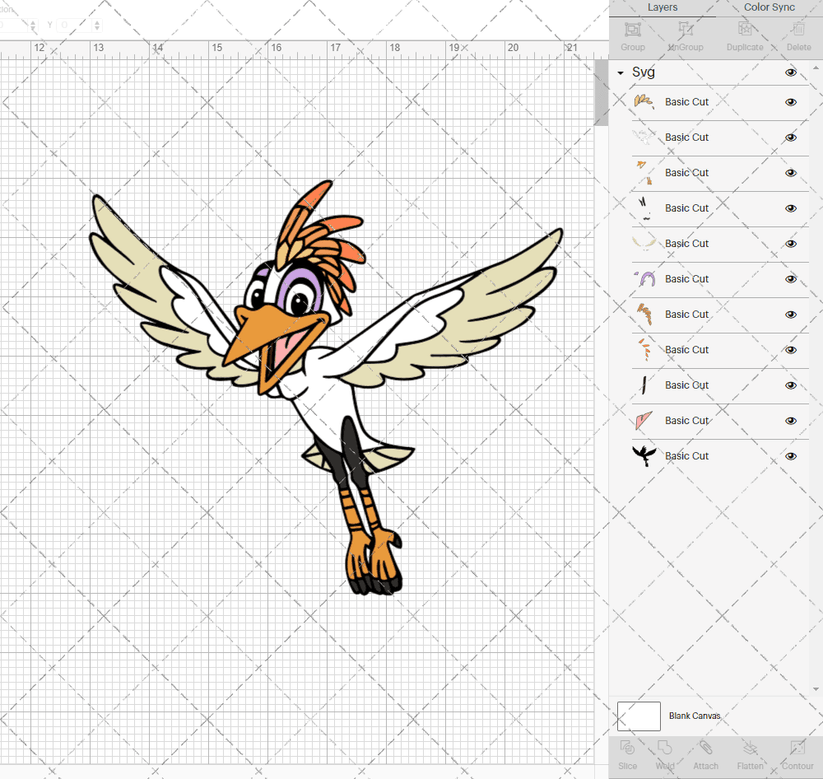Click the UnGroup icon
The image size is (823, 779).
[685, 38]
